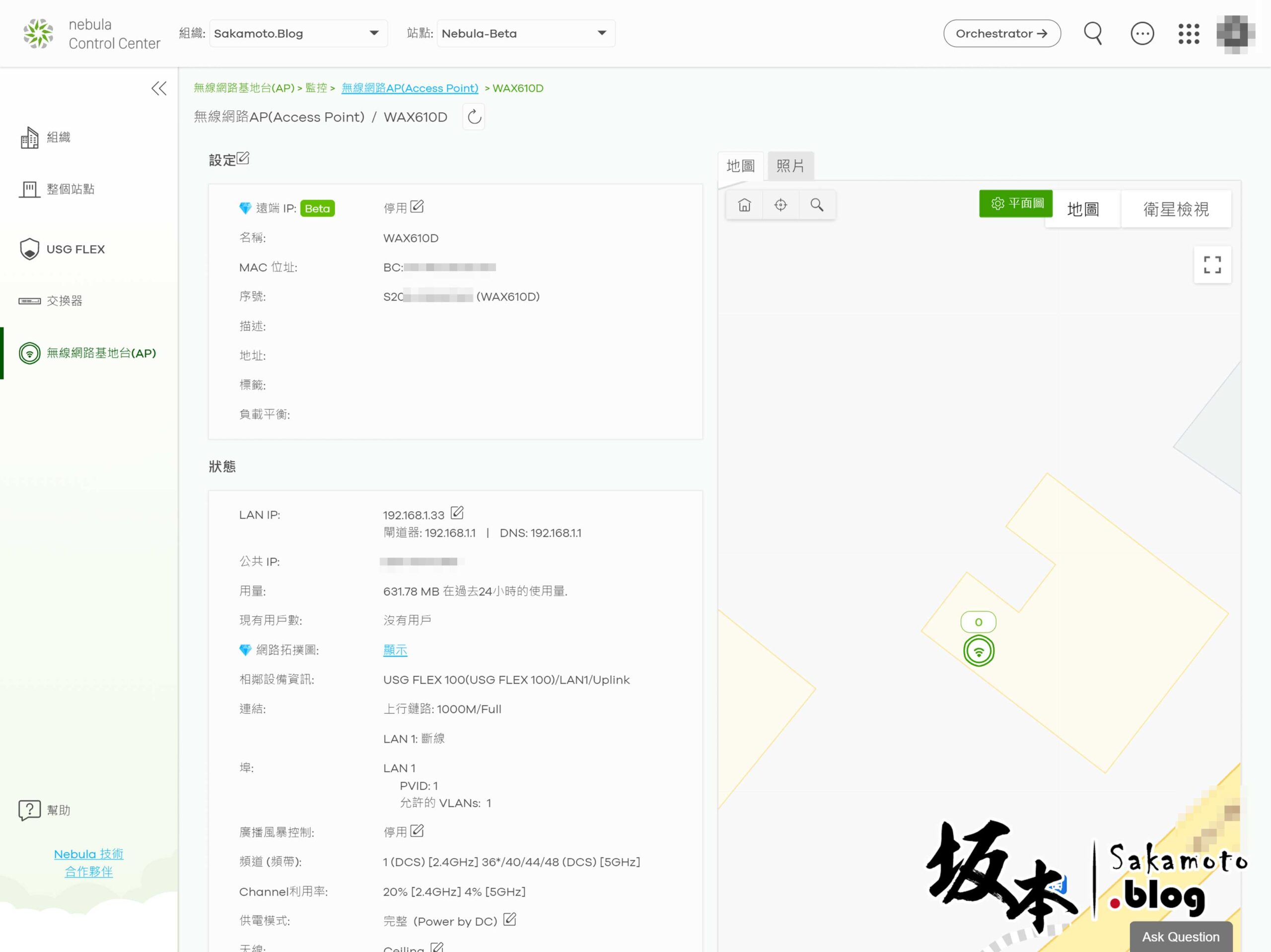
Task: Switch to the 地圖 tab
Action: coord(741,166)
